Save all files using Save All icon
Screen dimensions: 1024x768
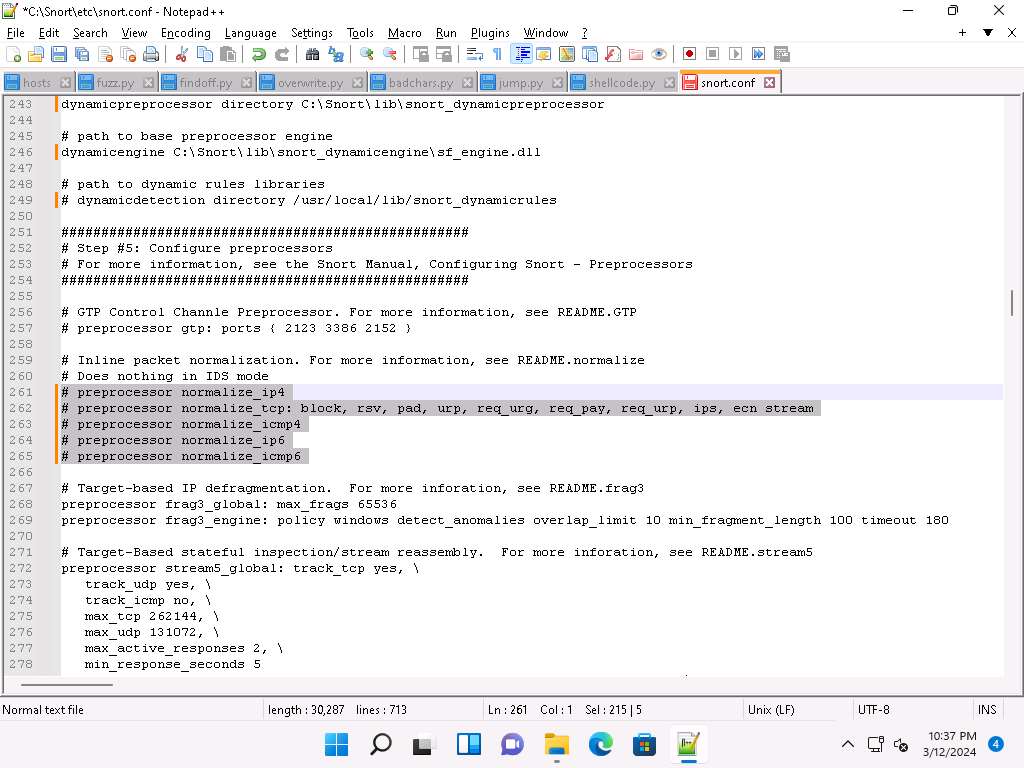coord(82,54)
